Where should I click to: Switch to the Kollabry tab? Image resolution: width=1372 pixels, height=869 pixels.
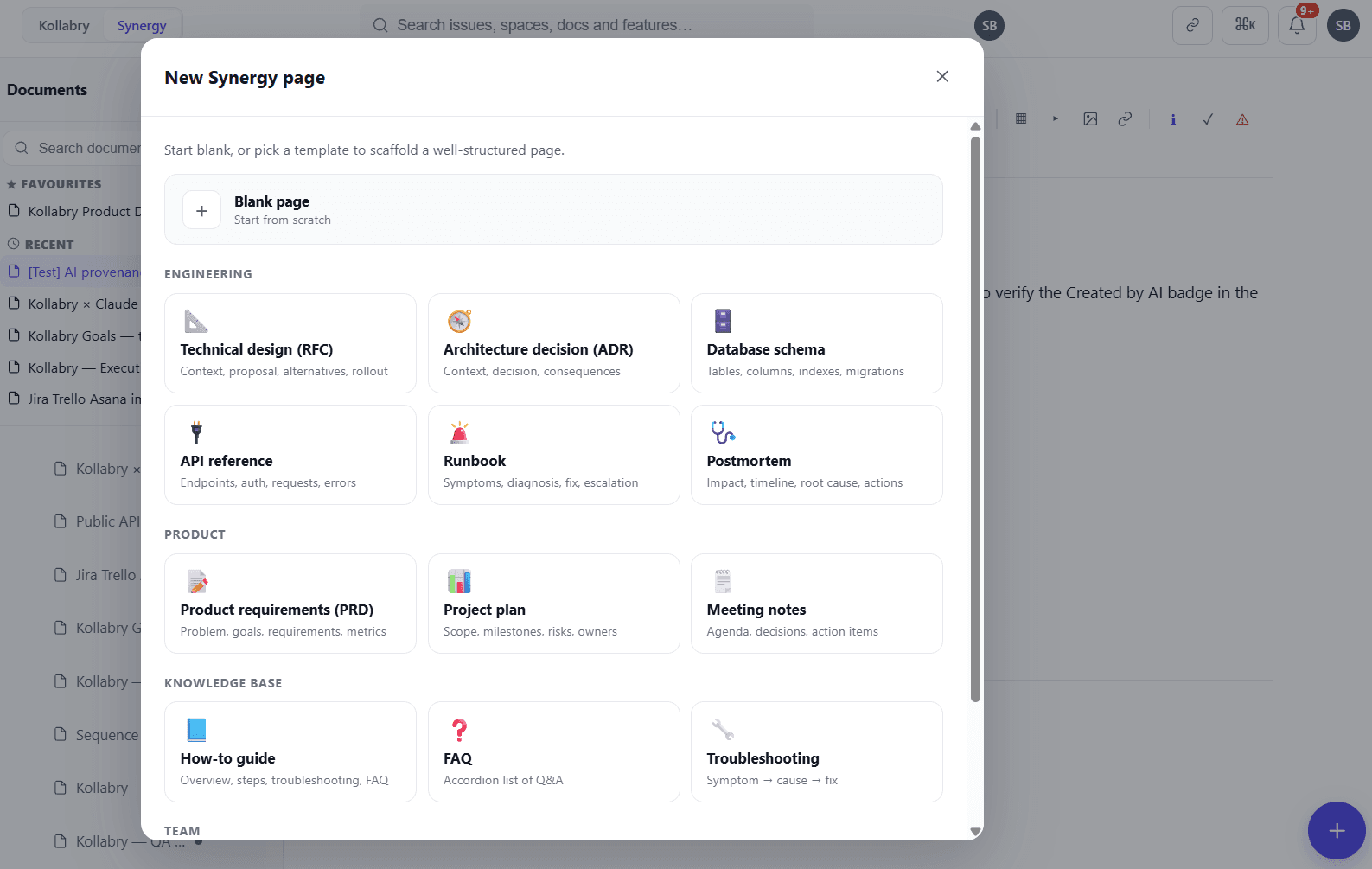click(64, 26)
